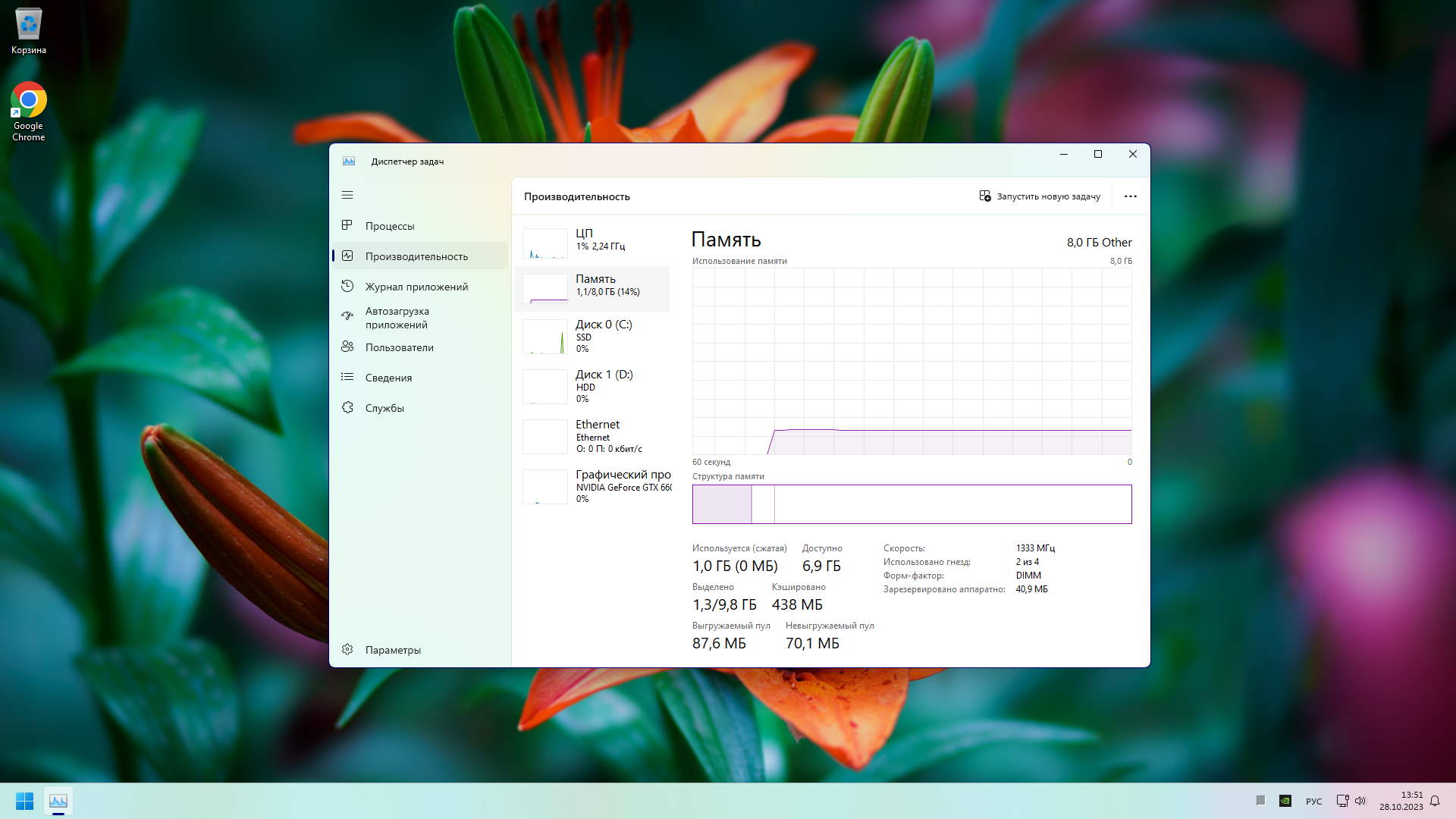Select Disk 1 (D:) HDD entry
This screenshot has width=1456, height=819.
coord(595,386)
